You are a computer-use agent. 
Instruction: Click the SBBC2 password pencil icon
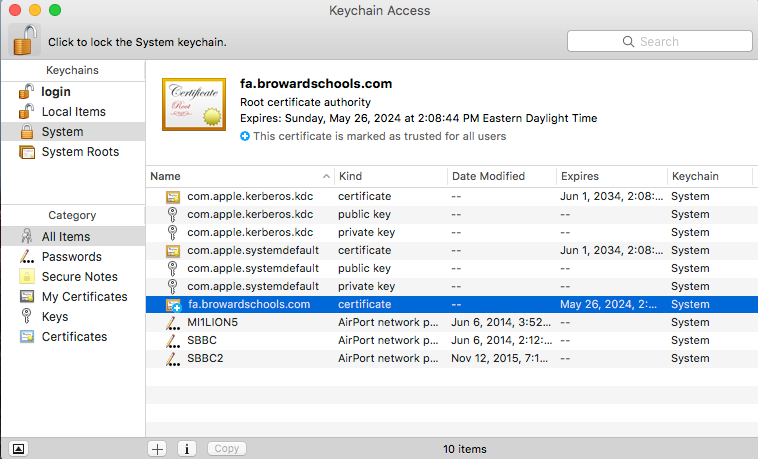tap(173, 358)
